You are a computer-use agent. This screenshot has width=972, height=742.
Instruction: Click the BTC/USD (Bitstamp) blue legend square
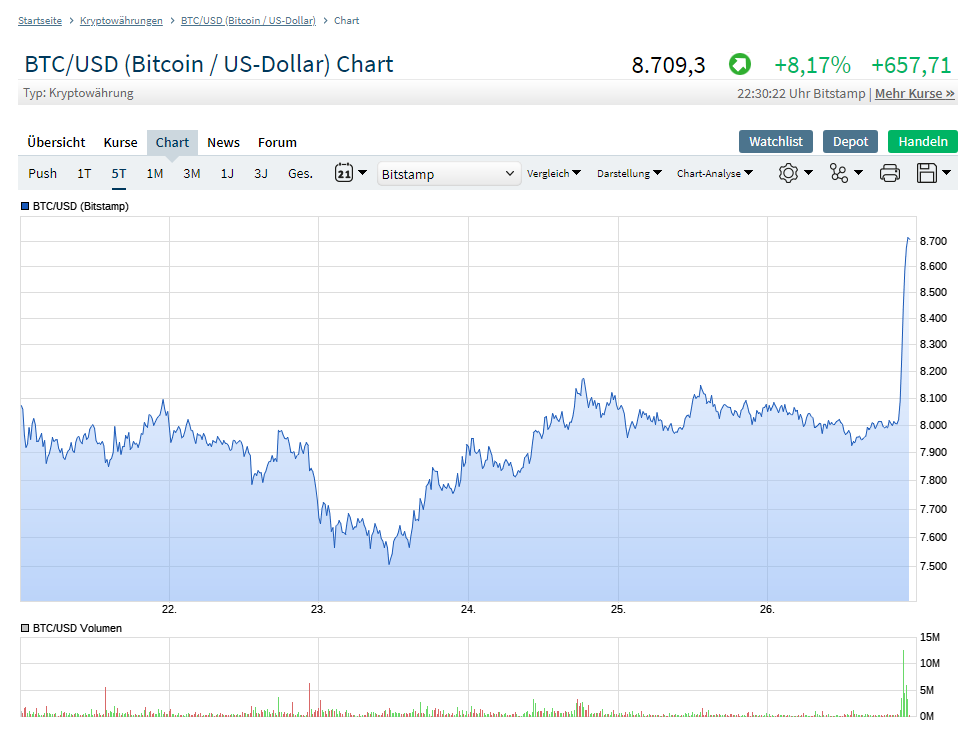(x=25, y=206)
